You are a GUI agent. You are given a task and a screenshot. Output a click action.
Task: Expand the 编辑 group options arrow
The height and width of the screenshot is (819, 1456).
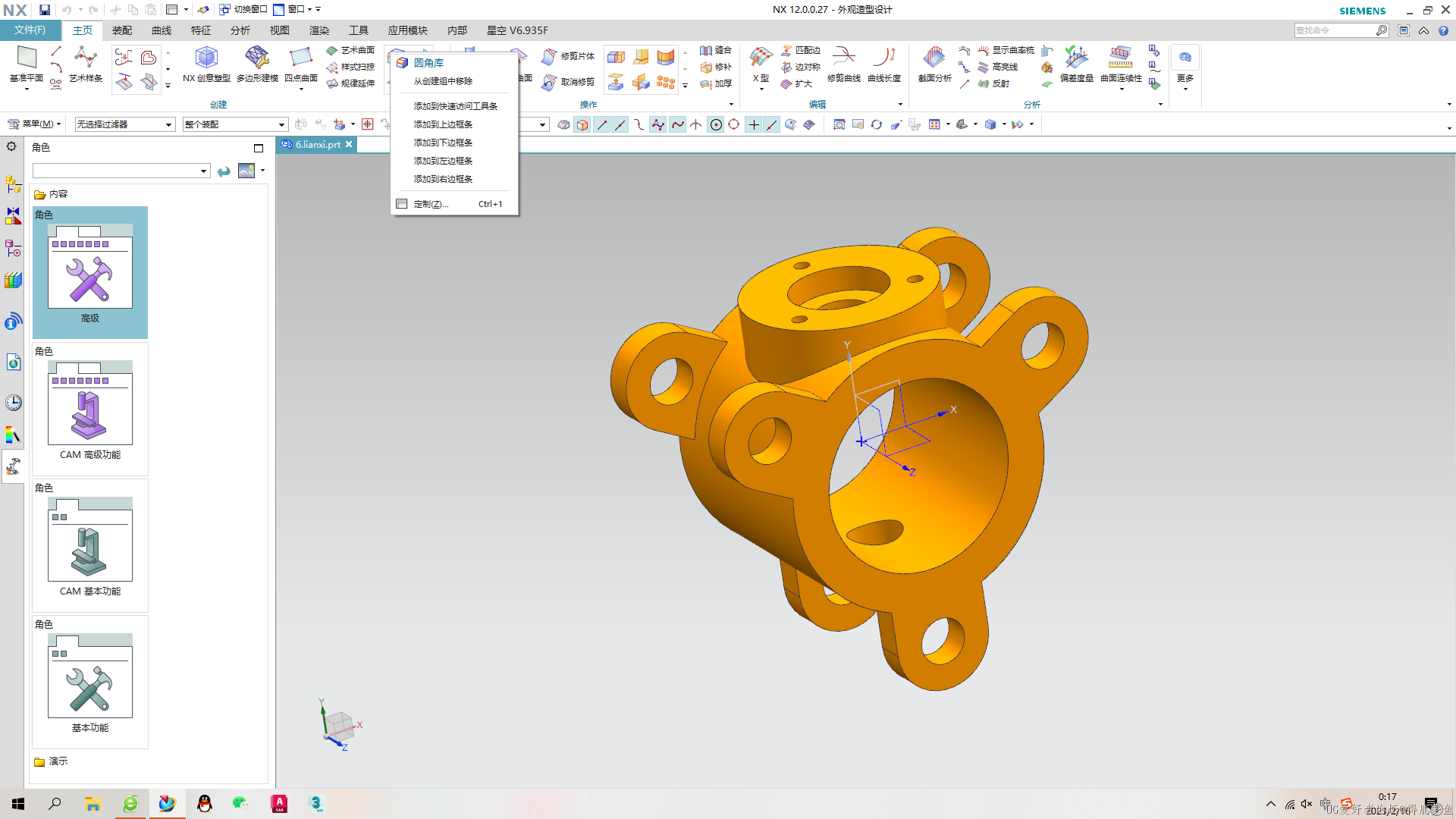click(x=900, y=105)
